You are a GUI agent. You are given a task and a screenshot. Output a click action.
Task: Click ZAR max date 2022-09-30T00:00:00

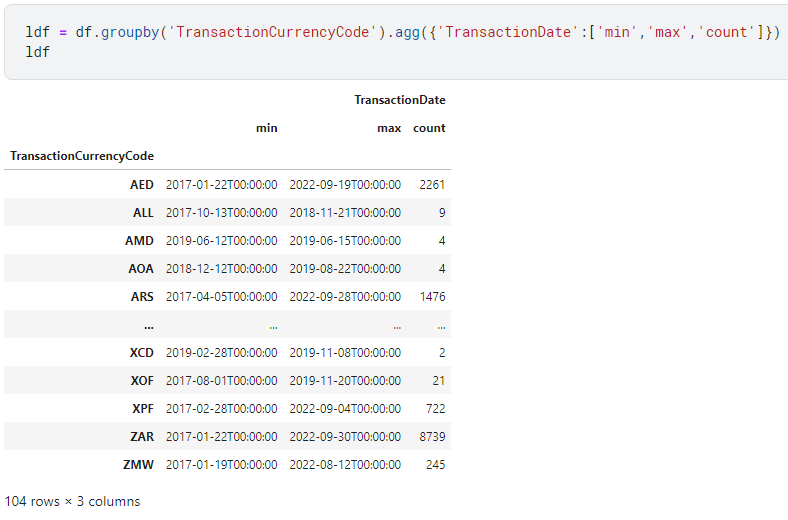[345, 437]
